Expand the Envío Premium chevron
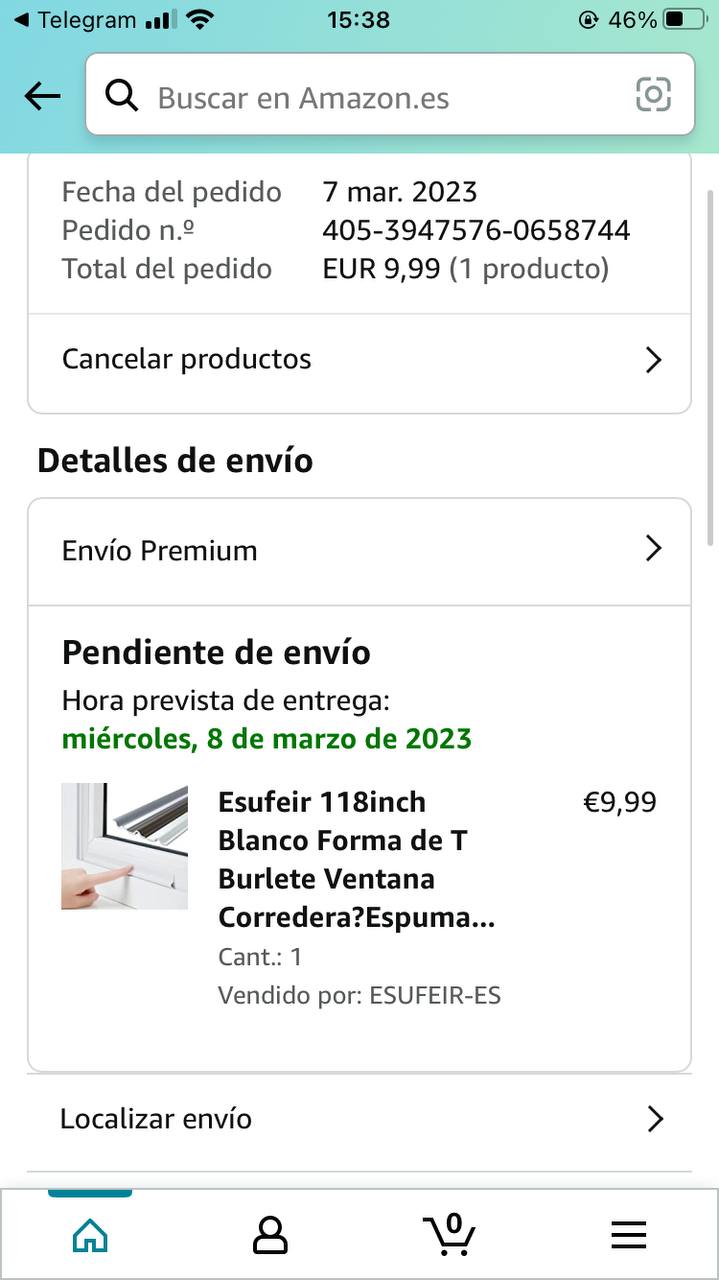This screenshot has height=1280, width=719. pyautogui.click(x=654, y=549)
